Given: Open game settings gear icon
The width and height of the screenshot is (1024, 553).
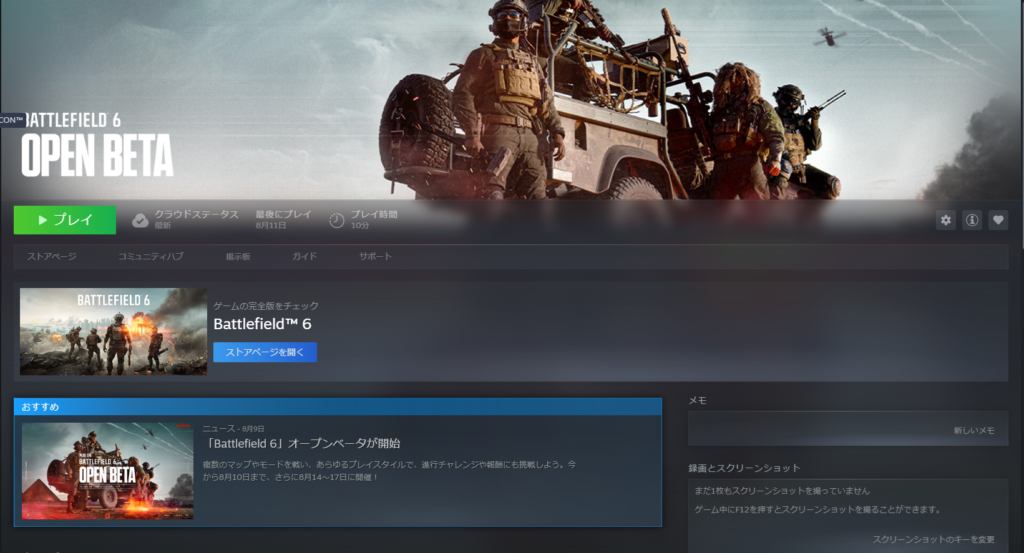Looking at the screenshot, I should (x=946, y=220).
